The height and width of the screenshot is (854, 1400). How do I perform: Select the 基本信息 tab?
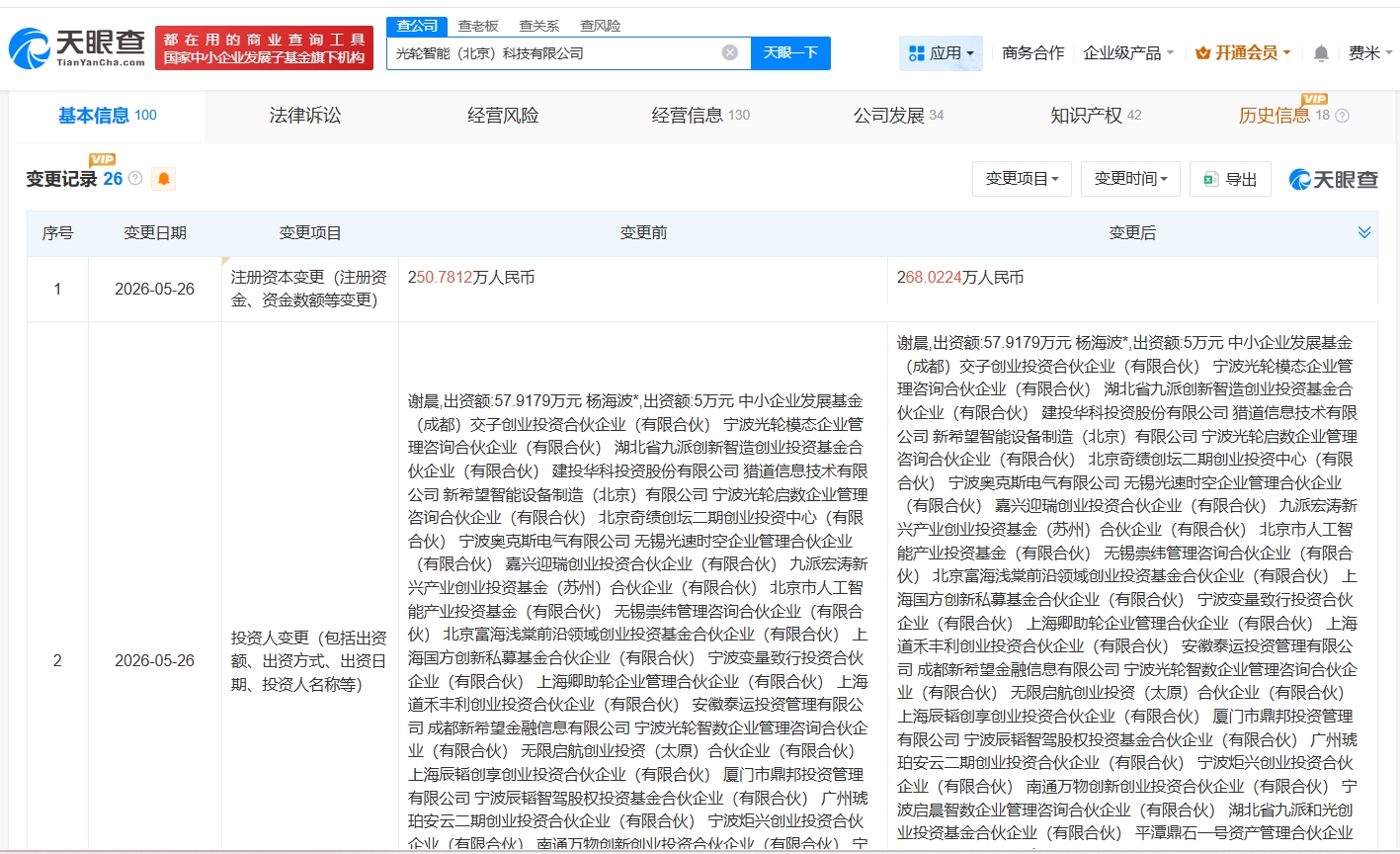(108, 116)
